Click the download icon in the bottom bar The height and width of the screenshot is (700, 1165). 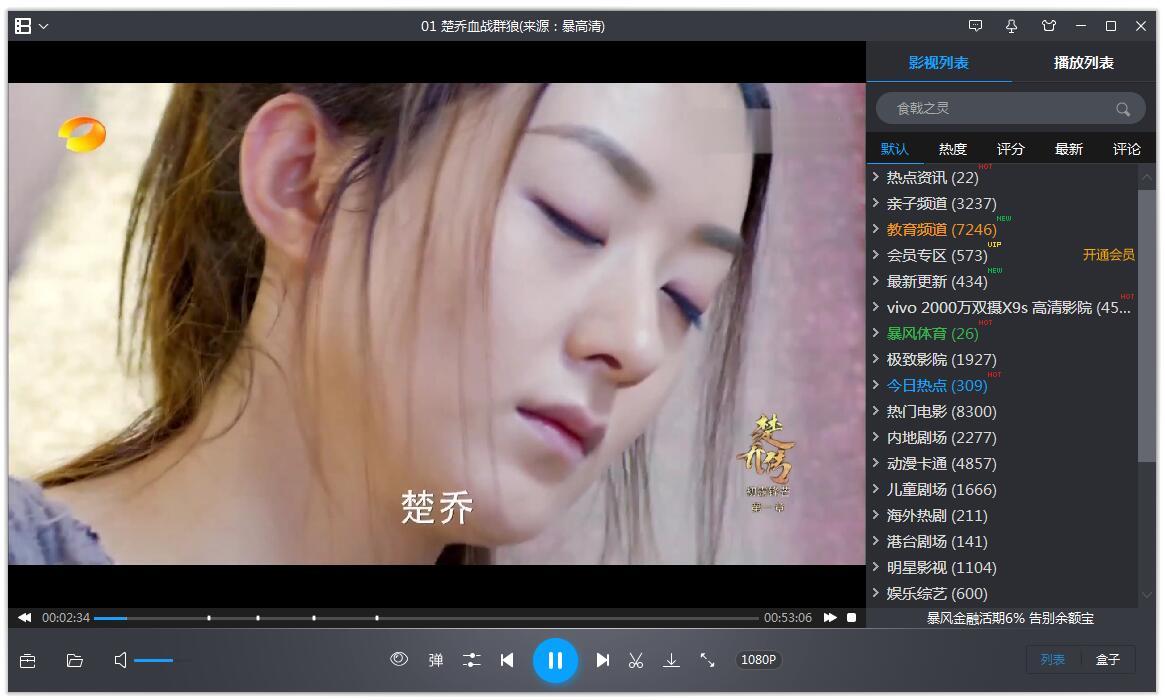[x=671, y=660]
